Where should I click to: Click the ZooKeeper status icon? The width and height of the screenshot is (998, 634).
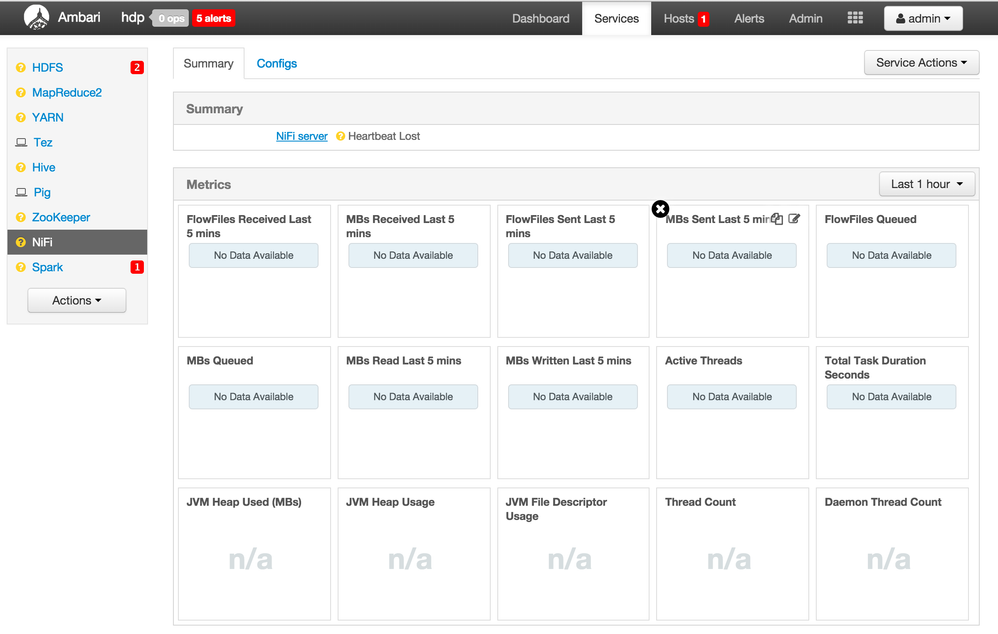point(20,217)
